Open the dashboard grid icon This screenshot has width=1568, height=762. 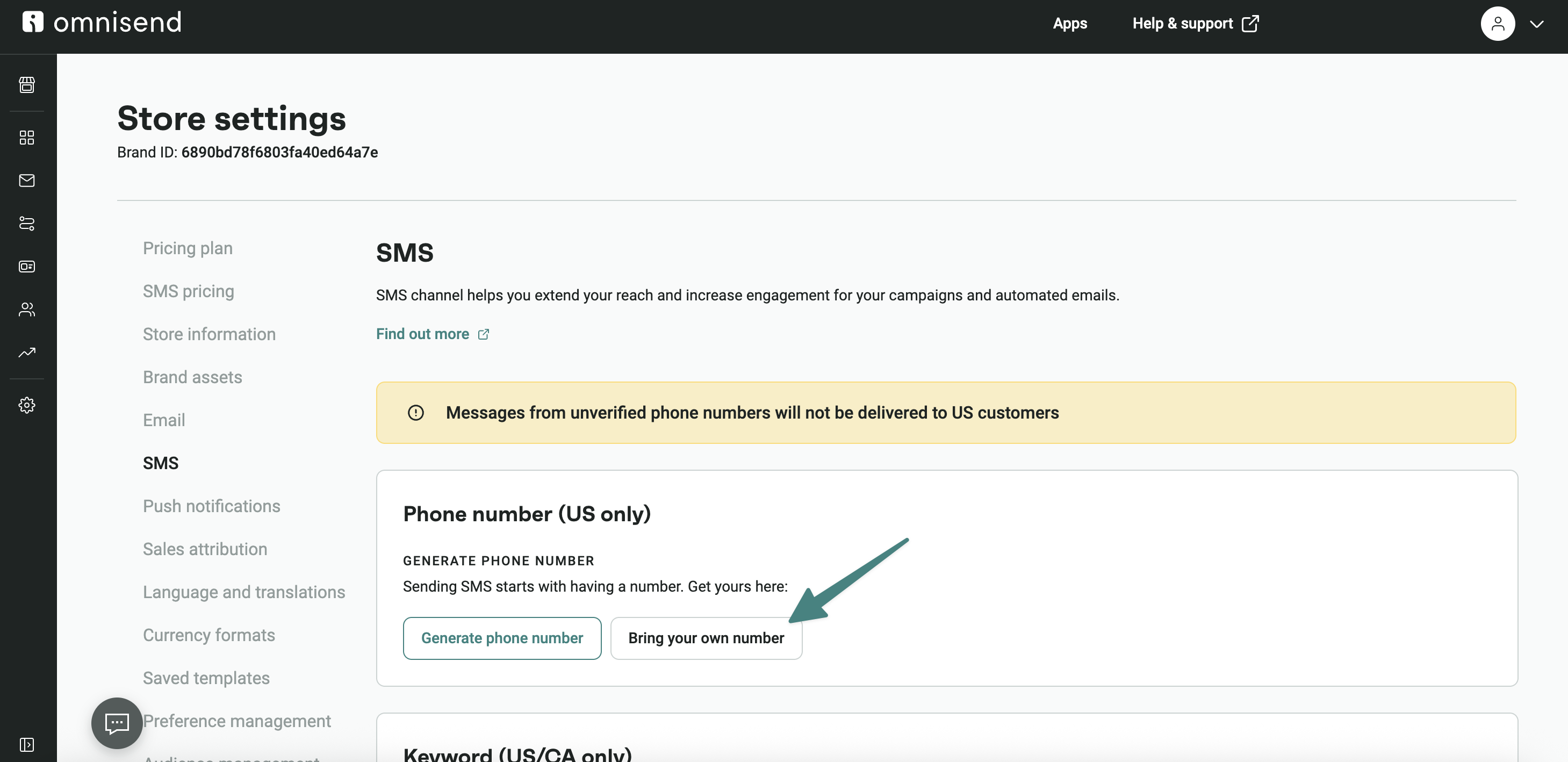point(27,138)
